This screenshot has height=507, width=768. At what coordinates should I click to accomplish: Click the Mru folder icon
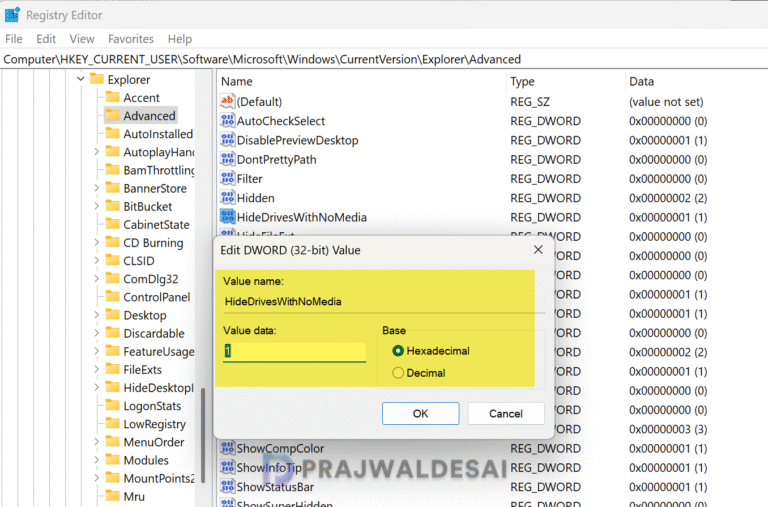click(113, 496)
